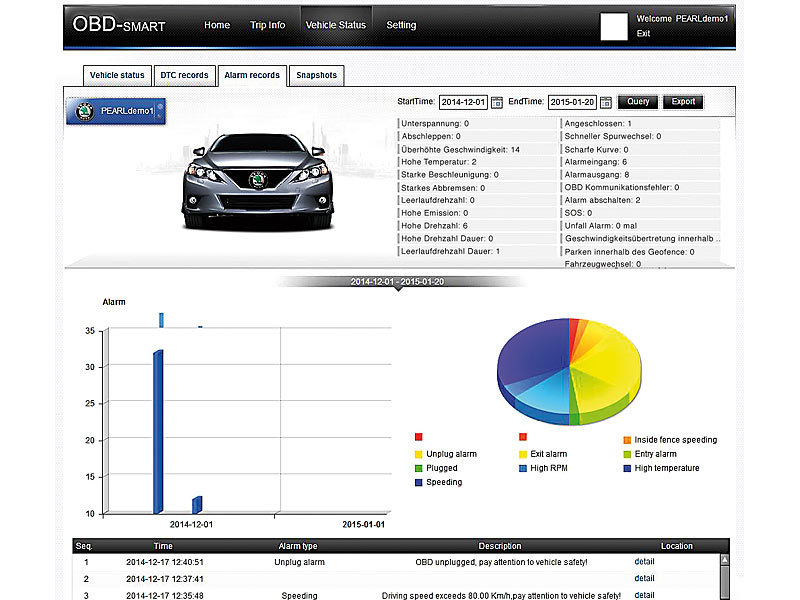Open detail link for row 2

point(644,579)
